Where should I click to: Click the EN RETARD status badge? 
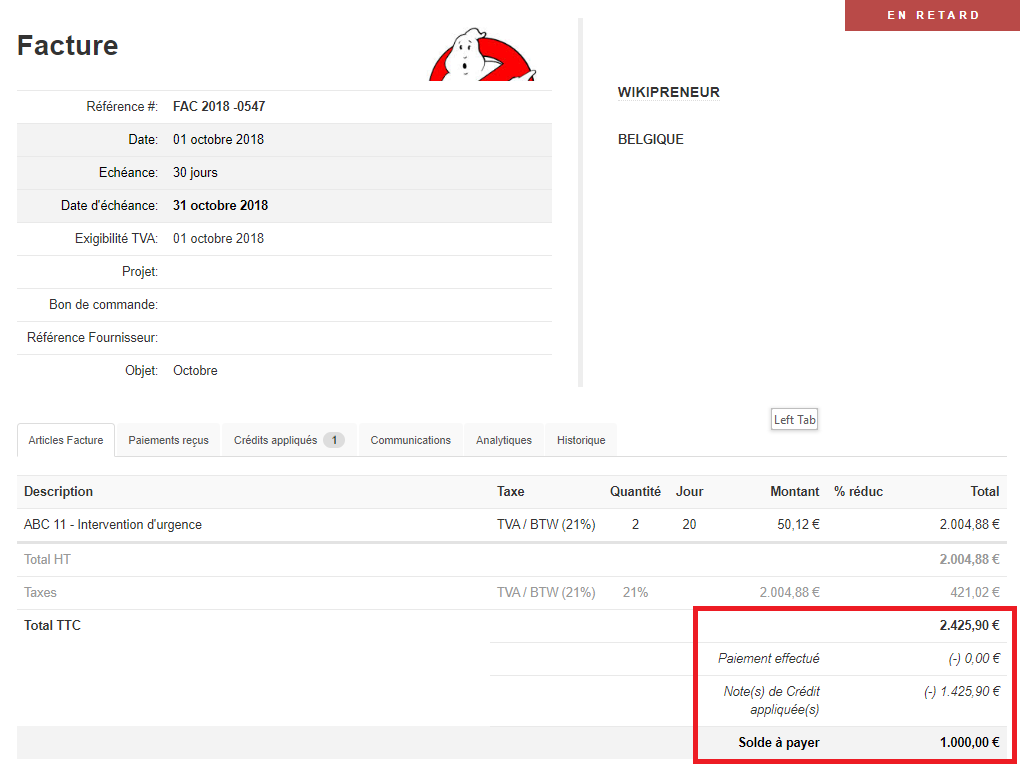pyautogui.click(x=931, y=15)
